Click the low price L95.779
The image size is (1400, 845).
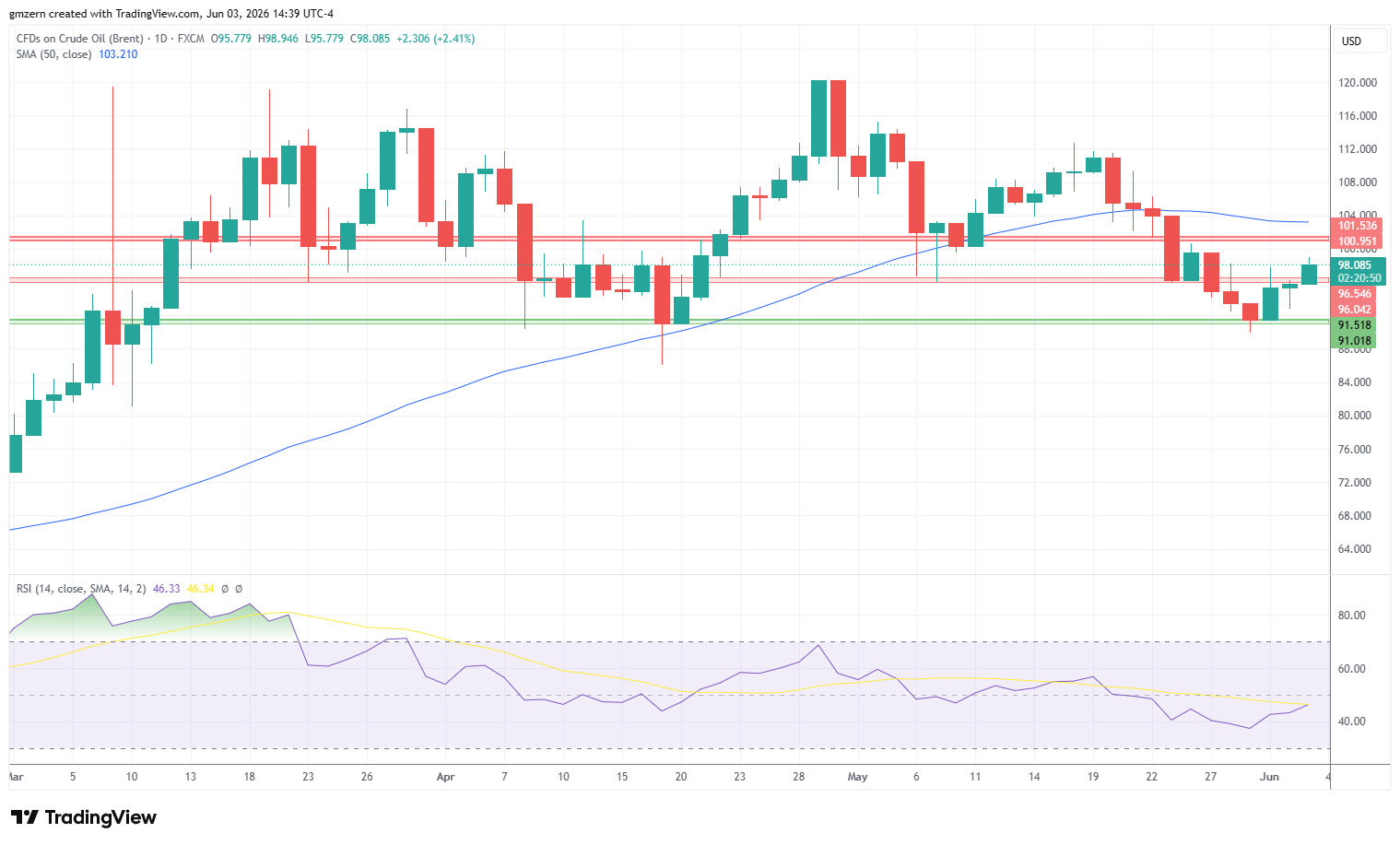pyautogui.click(x=324, y=39)
